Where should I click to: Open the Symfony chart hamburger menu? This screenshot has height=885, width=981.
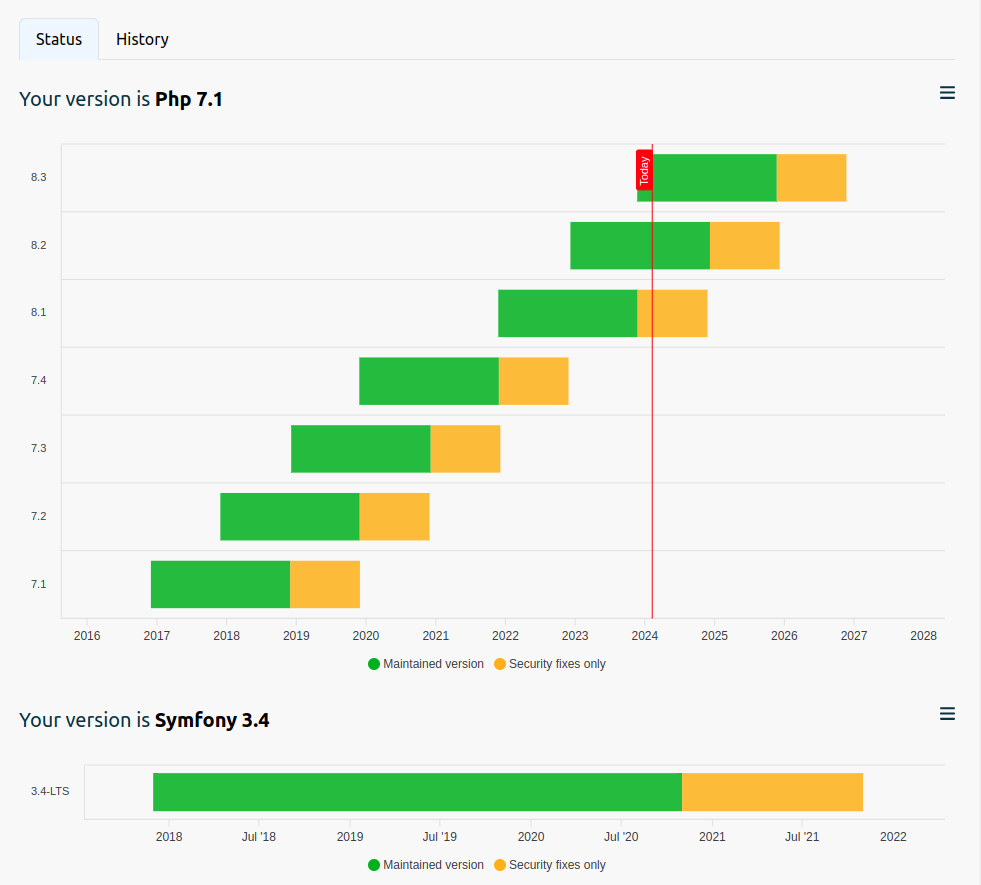pos(947,714)
